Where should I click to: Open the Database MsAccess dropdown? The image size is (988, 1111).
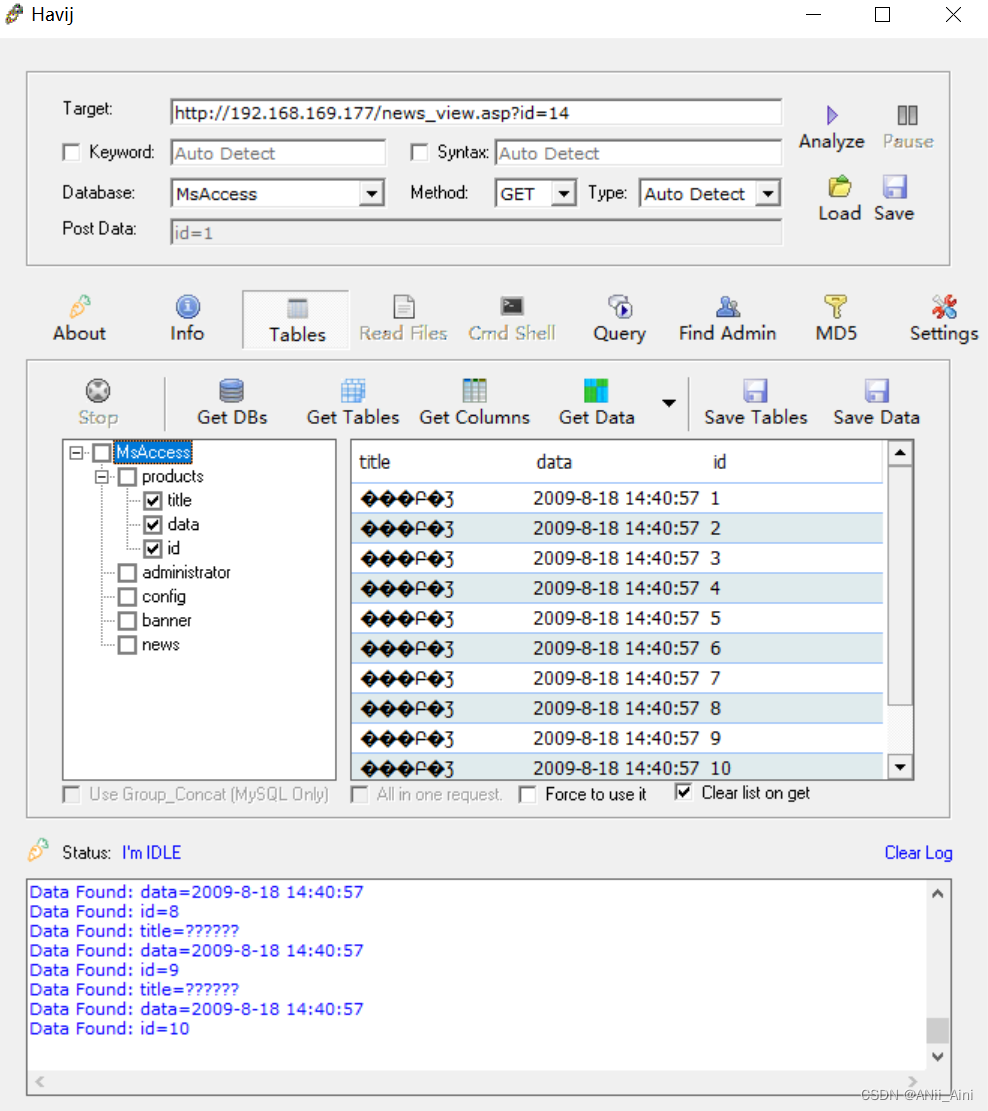[371, 193]
